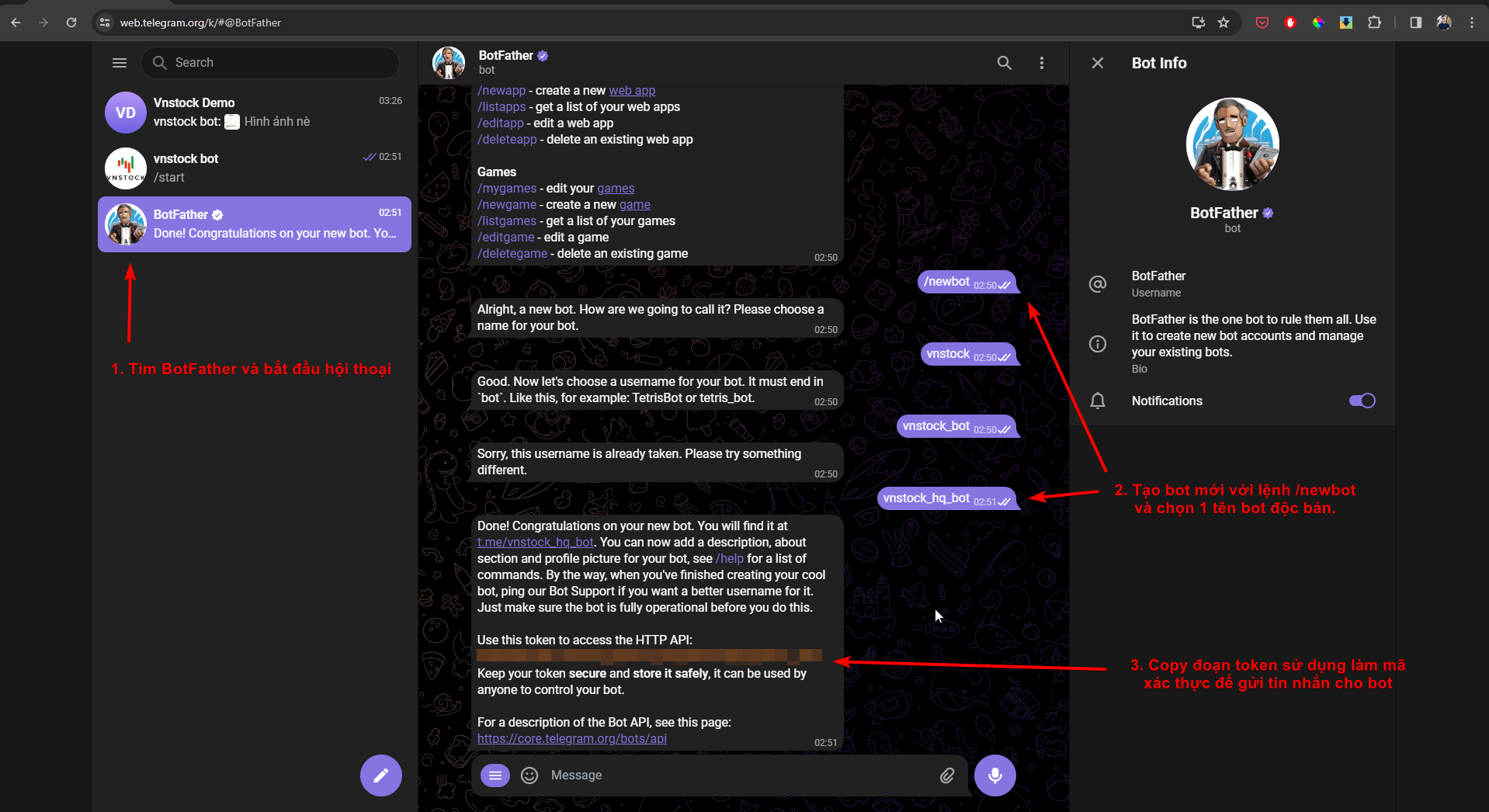Viewport: 1489px width, 812px height.
Task: Follow the t.me/vnstock_hq_bot link
Action: tap(534, 542)
